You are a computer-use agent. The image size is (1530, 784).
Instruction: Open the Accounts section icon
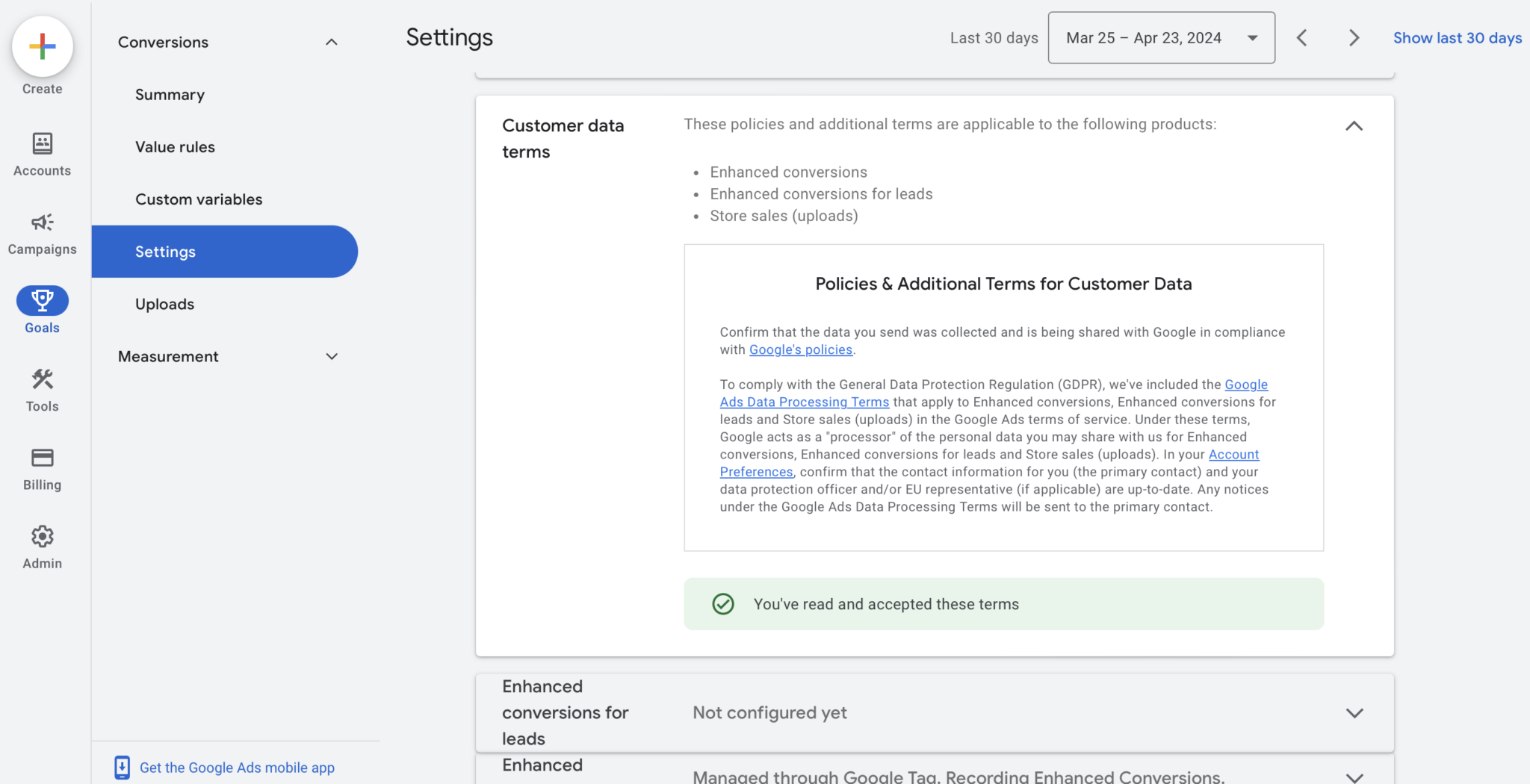(42, 143)
